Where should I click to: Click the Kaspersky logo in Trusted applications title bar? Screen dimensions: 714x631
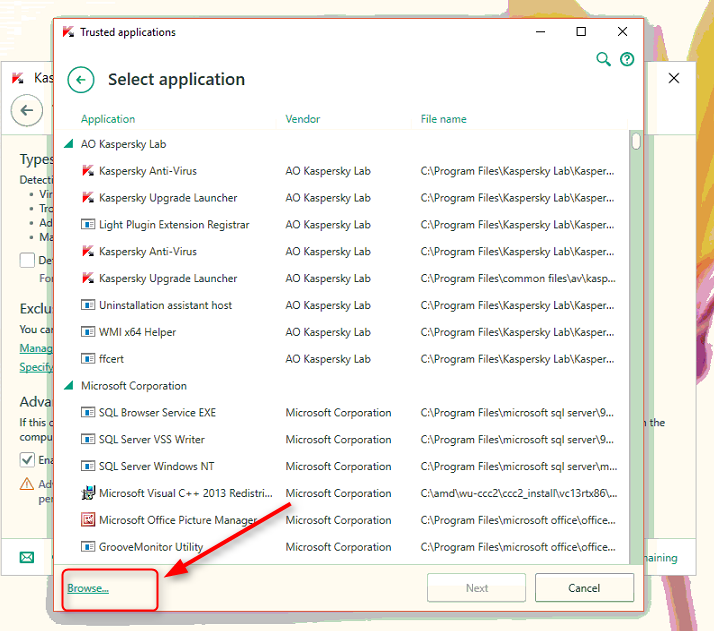(x=68, y=32)
